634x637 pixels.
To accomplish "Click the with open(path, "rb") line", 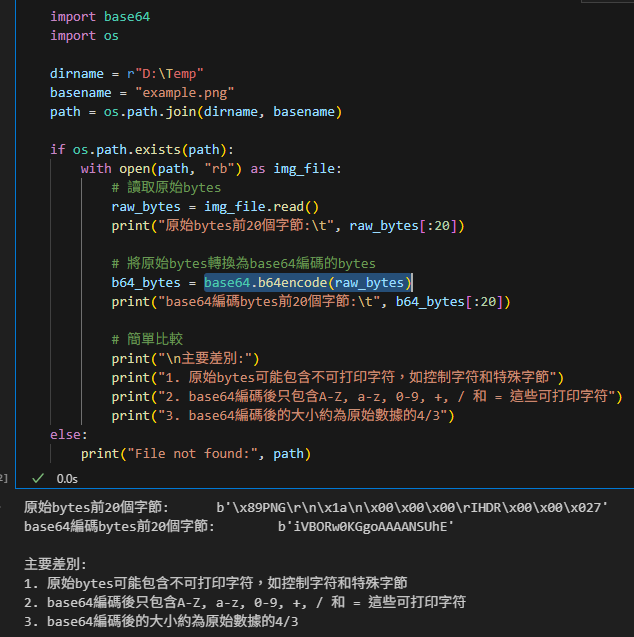I will click(211, 169).
